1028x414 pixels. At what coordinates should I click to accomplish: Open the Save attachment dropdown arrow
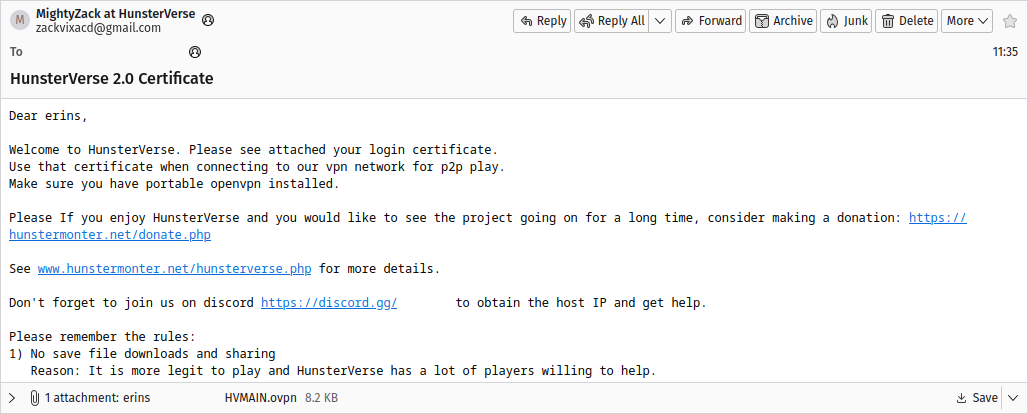coord(1013,398)
